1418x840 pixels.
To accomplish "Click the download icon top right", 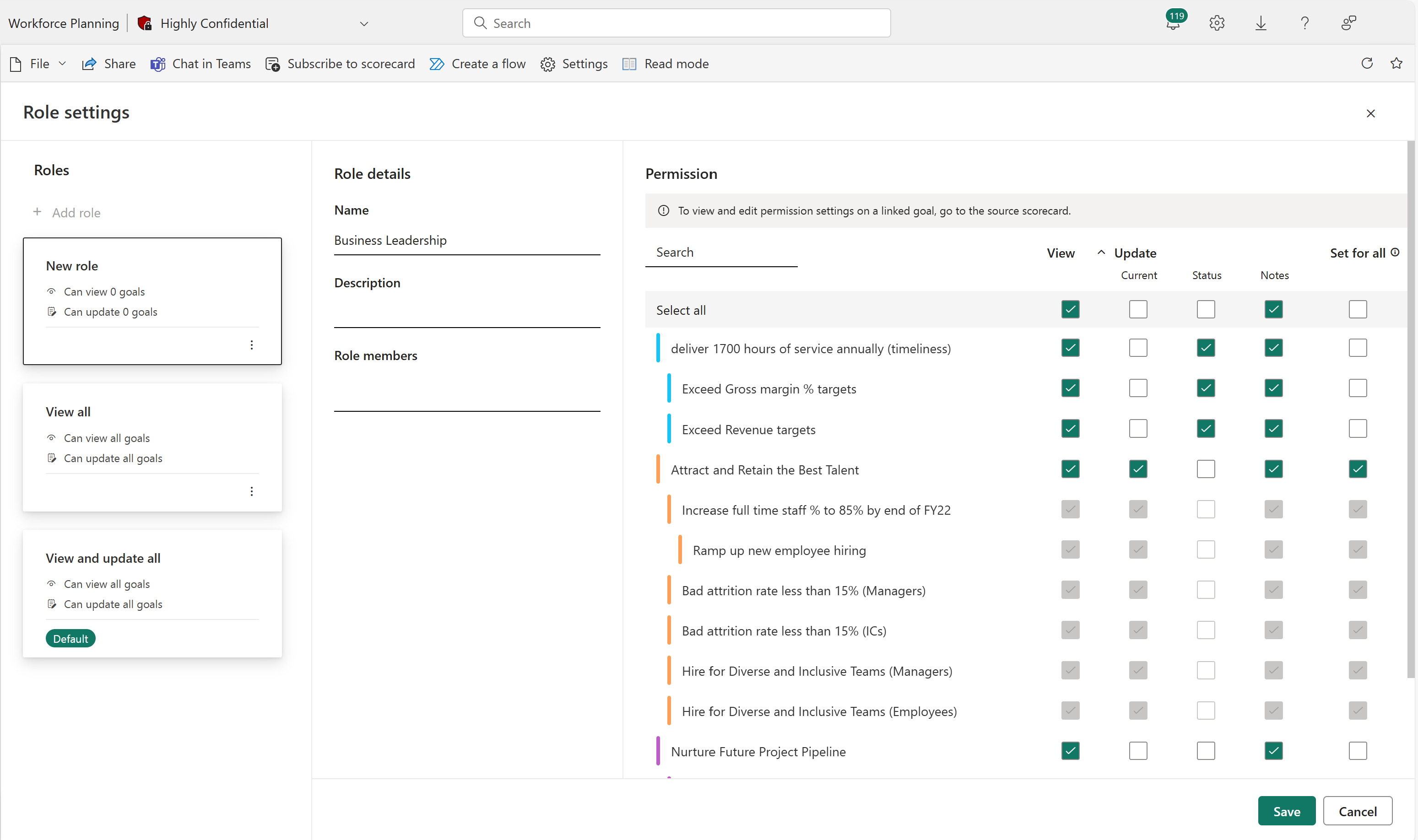I will 1261,22.
